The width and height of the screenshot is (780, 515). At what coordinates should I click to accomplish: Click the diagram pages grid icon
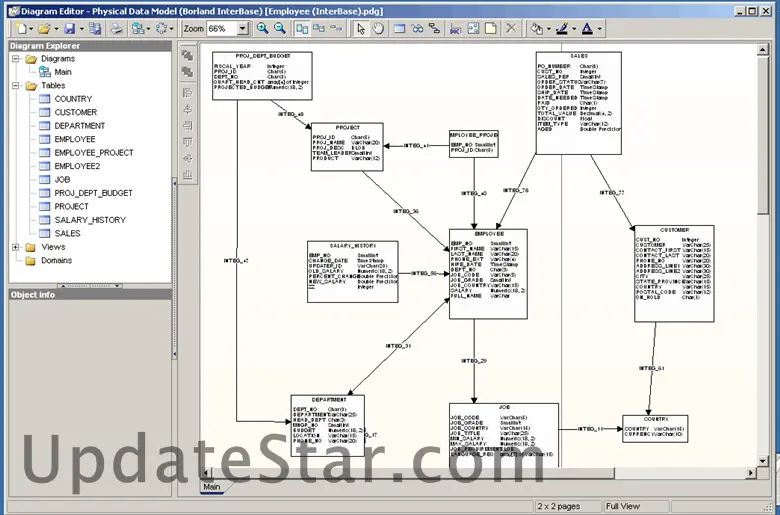tap(473, 28)
